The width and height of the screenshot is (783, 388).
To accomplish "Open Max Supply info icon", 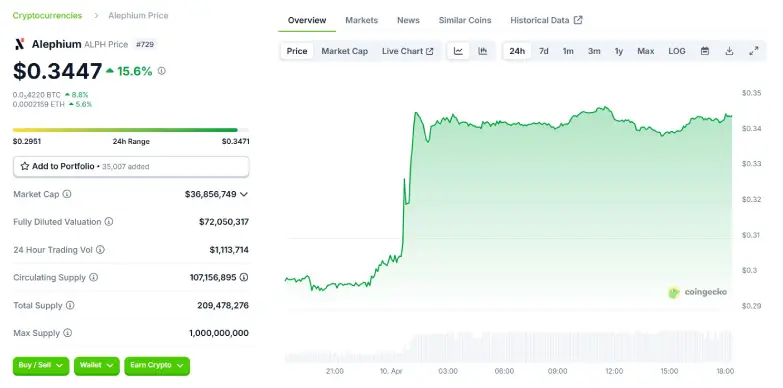I will point(67,333).
